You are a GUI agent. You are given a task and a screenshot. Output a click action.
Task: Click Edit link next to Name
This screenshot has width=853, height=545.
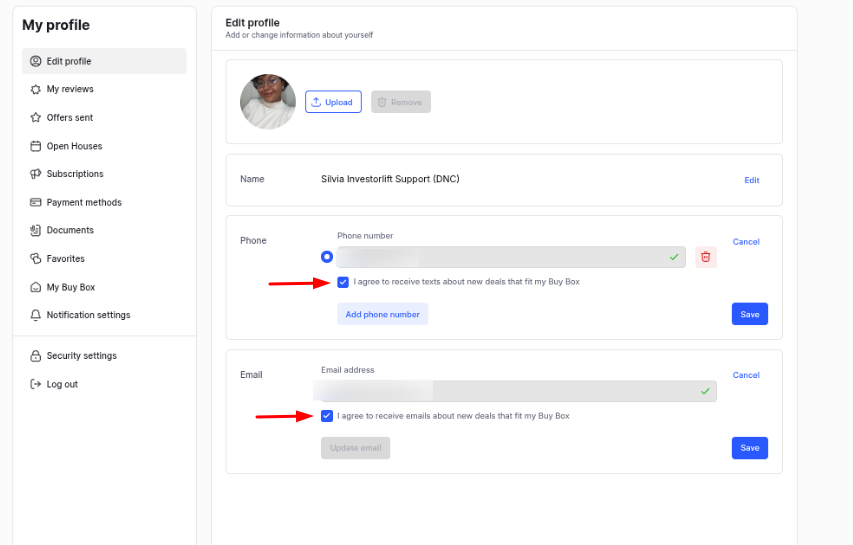(x=751, y=180)
